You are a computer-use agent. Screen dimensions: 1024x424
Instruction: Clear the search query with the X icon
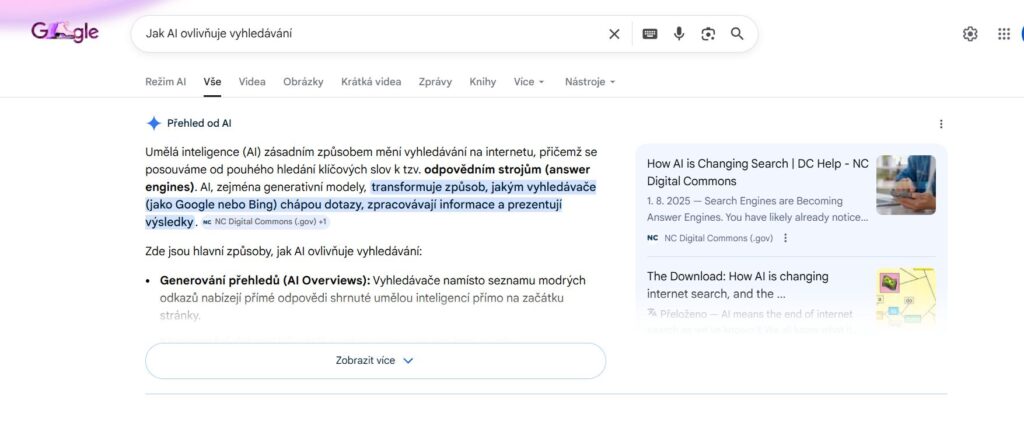point(614,34)
